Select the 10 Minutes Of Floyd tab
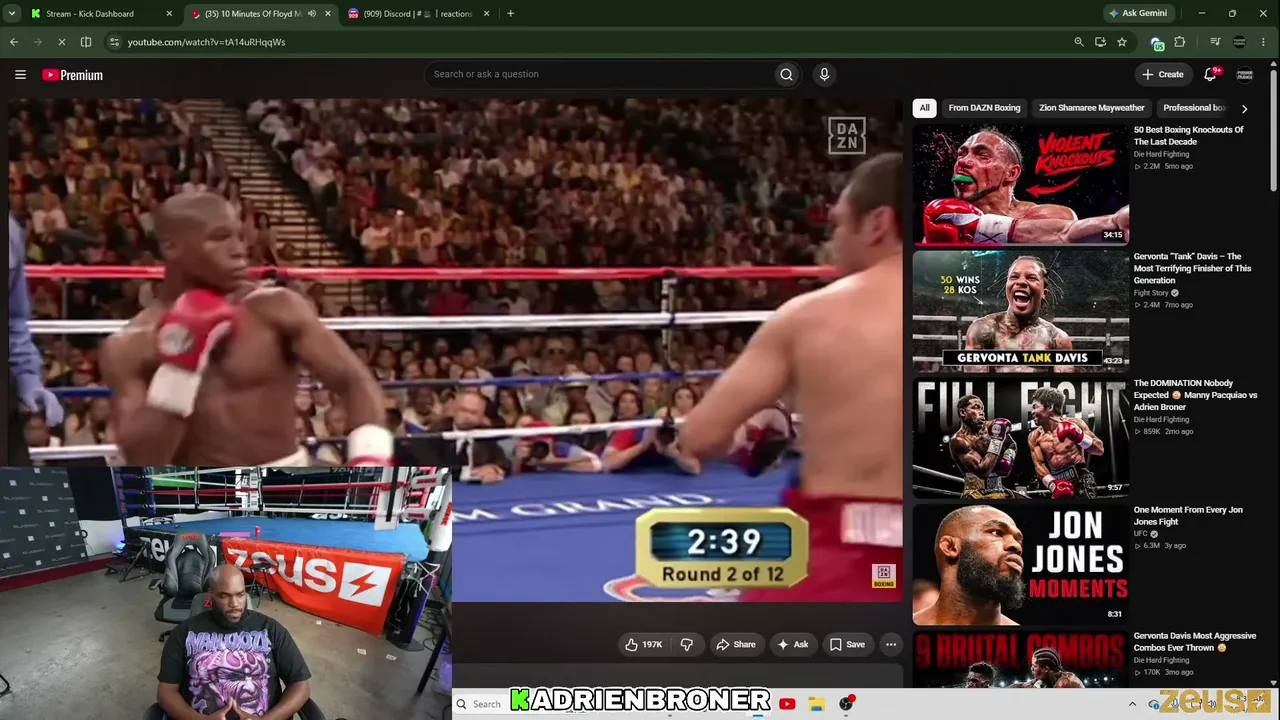1280x720 pixels. [260, 14]
